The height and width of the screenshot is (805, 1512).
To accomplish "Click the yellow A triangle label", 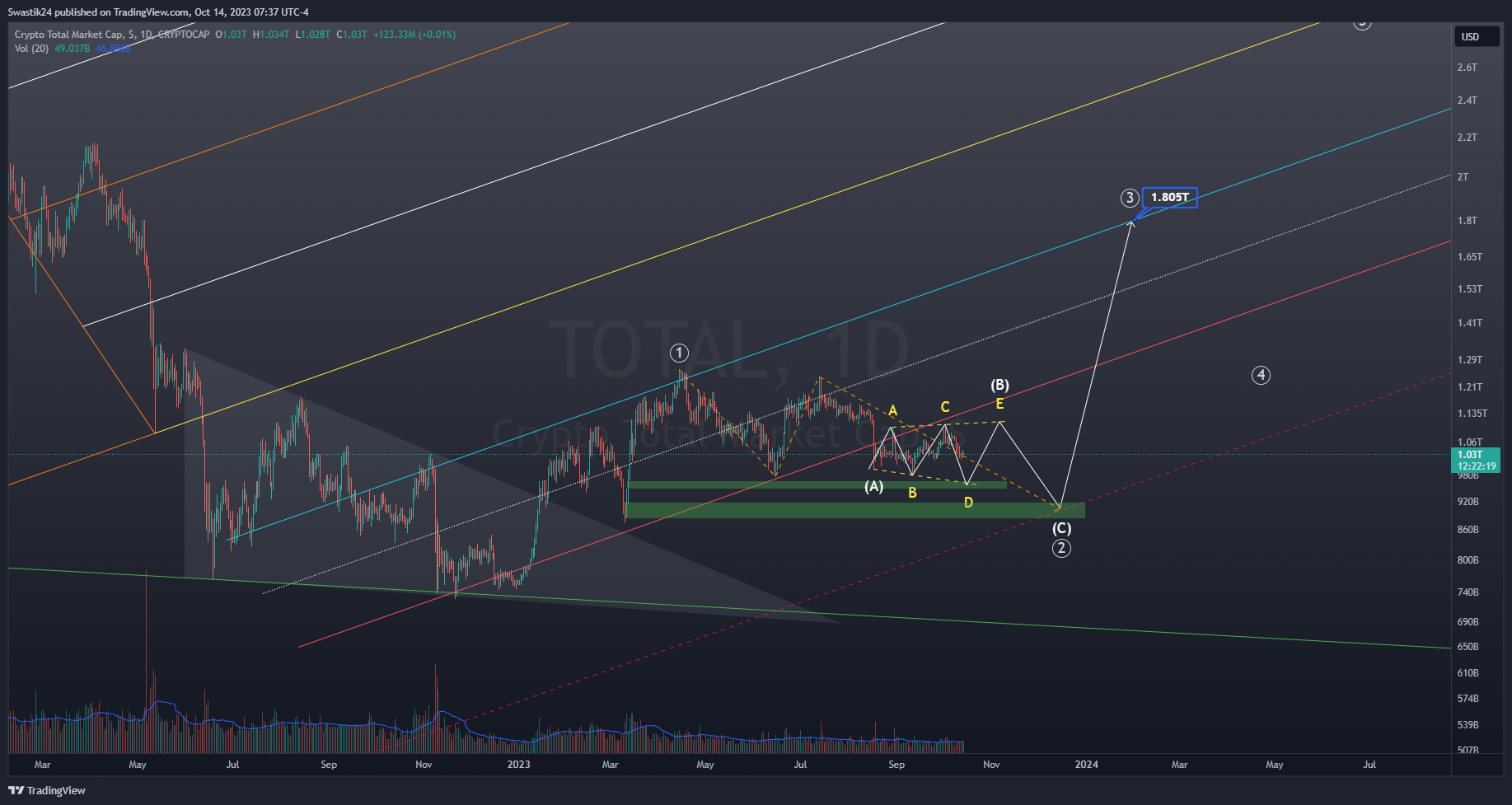I will pyautogui.click(x=892, y=410).
